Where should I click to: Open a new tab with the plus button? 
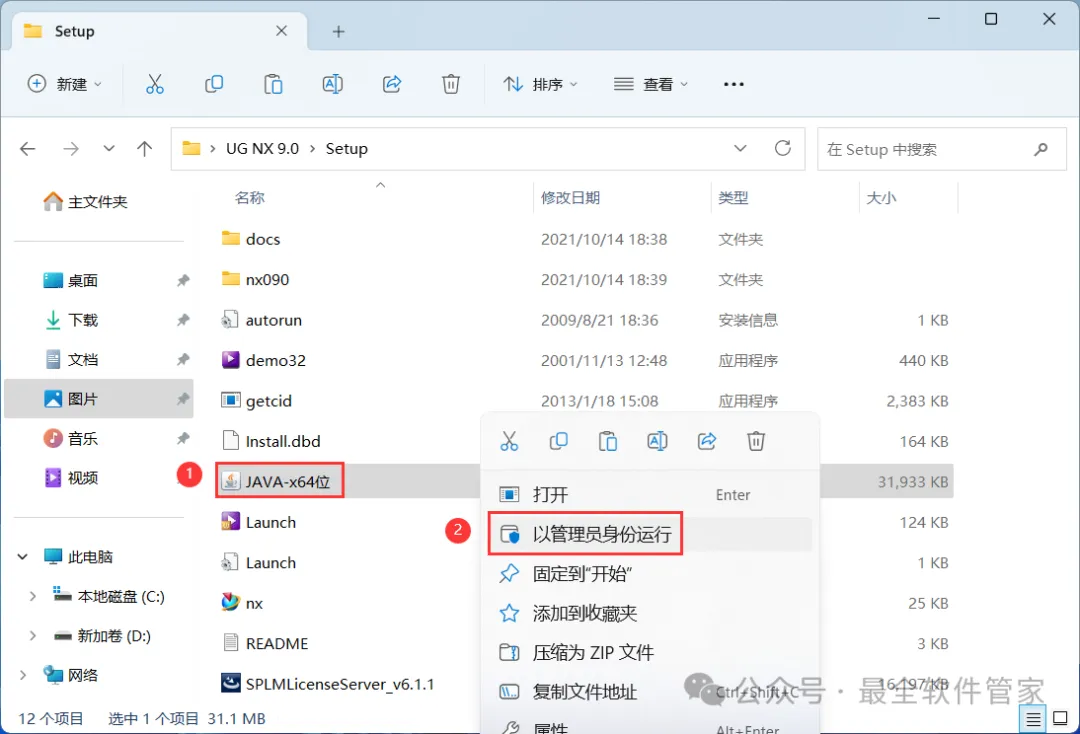click(338, 32)
